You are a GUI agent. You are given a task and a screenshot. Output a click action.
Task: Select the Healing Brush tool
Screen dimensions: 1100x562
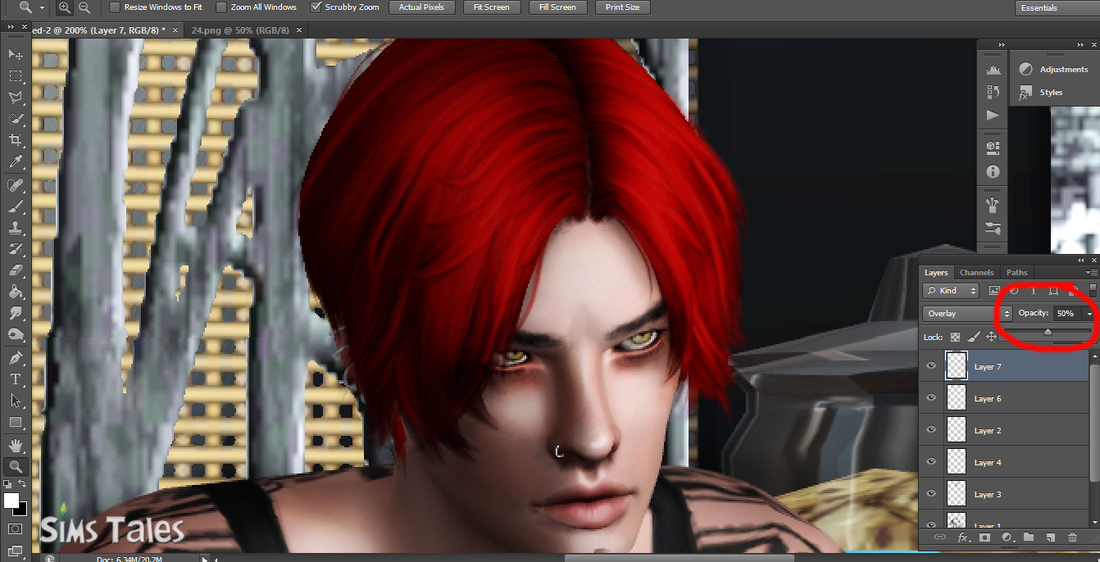[15, 185]
